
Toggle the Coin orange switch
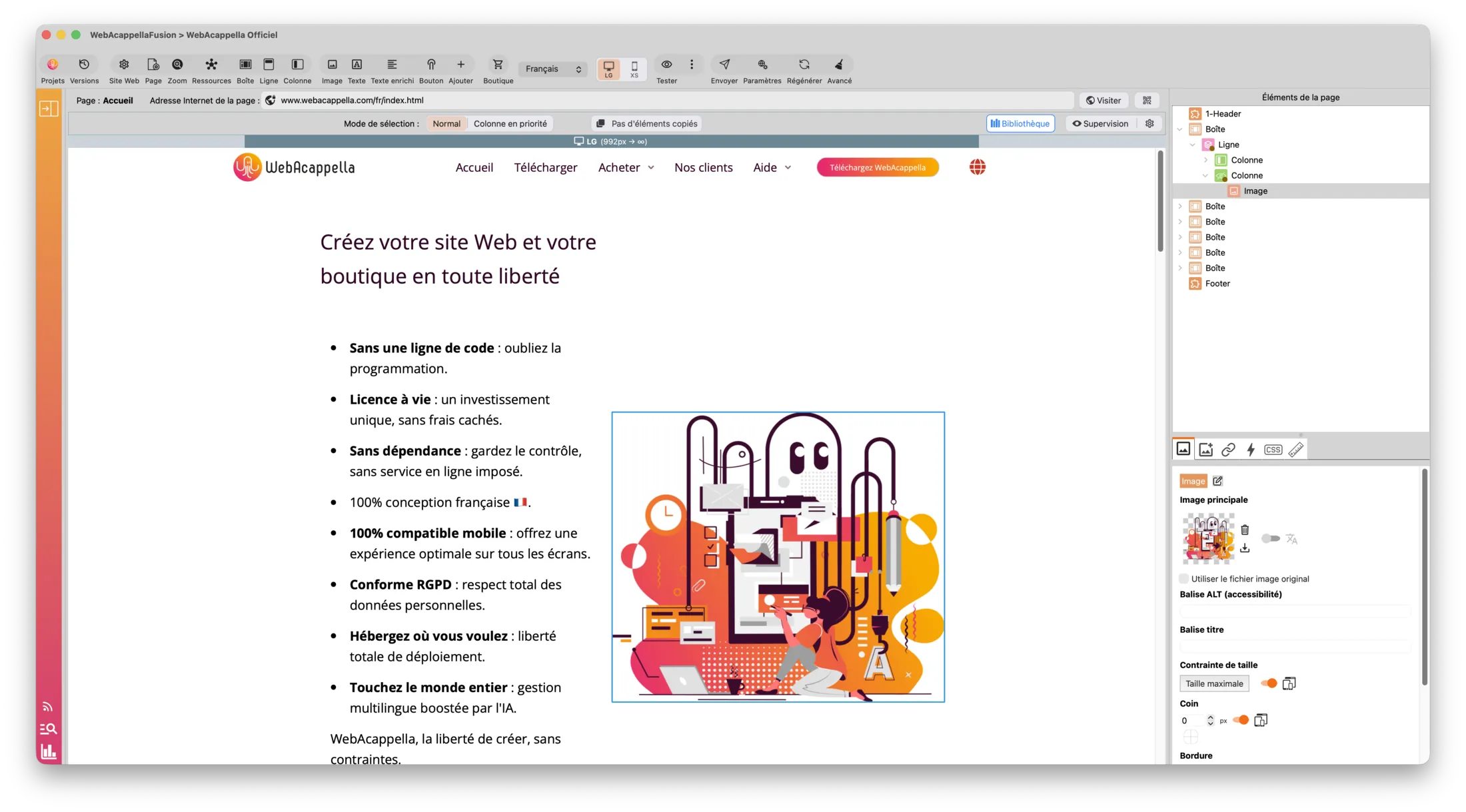pos(1241,720)
